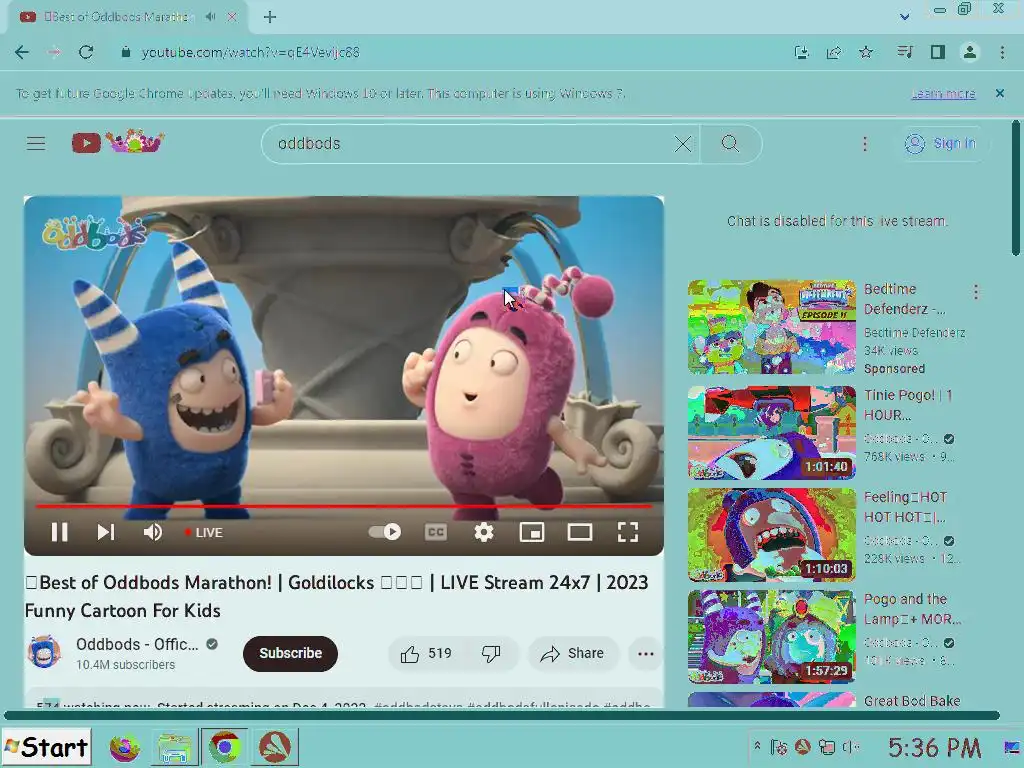The width and height of the screenshot is (1024, 768).
Task: Show hidden system tray icons
Action: click(758, 746)
